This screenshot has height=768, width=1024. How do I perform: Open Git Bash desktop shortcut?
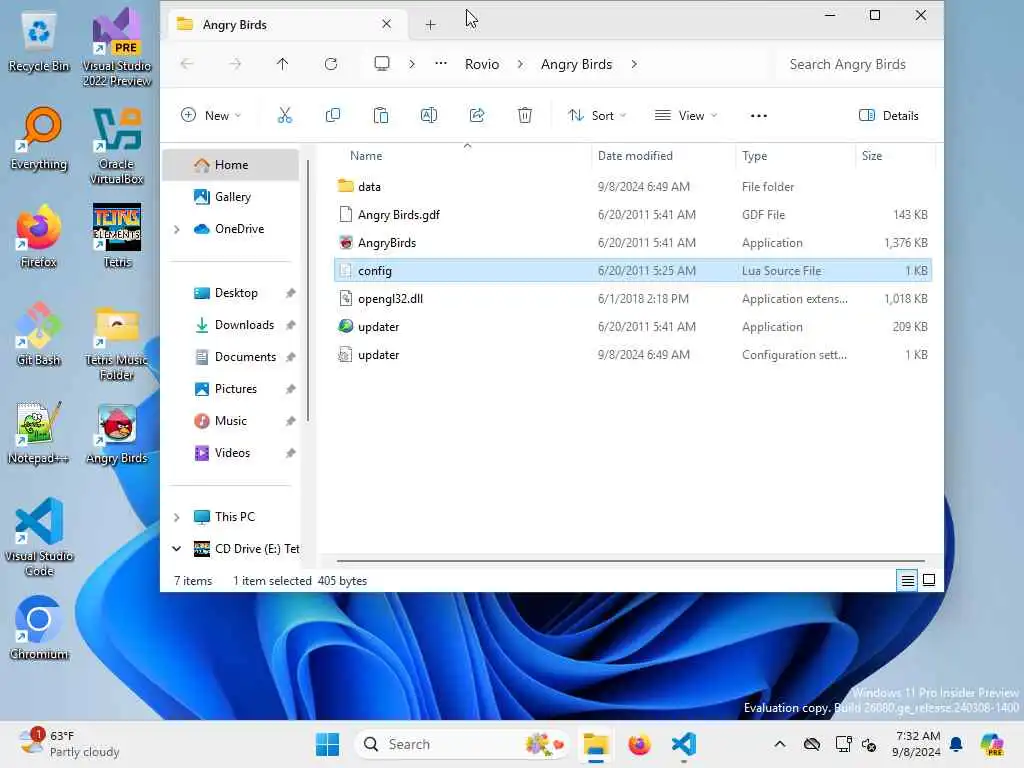[x=39, y=334]
